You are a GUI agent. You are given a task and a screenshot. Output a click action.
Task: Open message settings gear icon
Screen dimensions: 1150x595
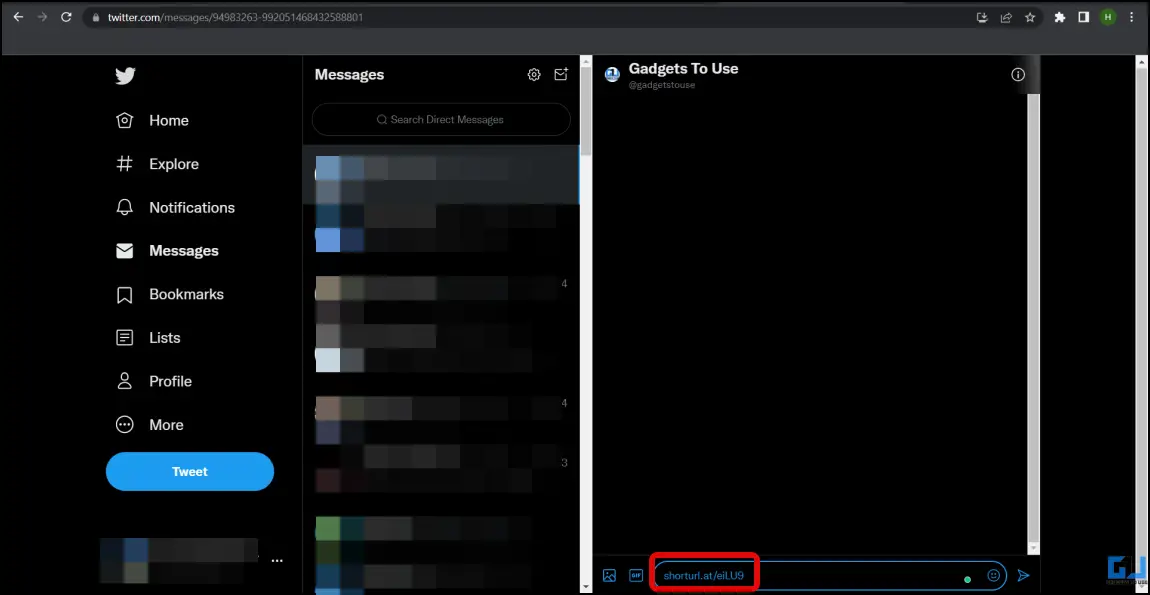click(534, 75)
